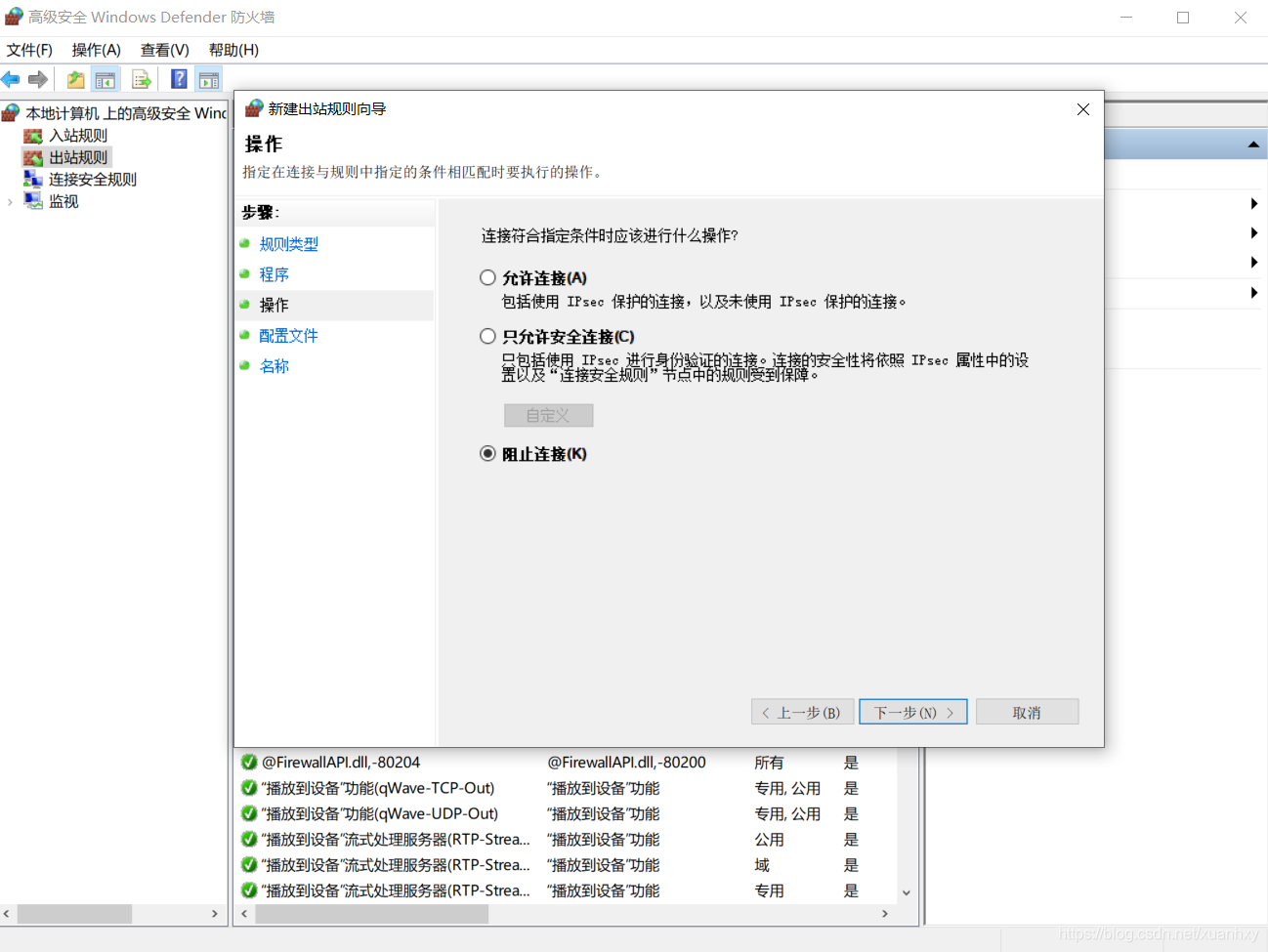Select the Block connection (阻止连接) radio button
Viewport: 1268px width, 952px height.
coord(487,454)
